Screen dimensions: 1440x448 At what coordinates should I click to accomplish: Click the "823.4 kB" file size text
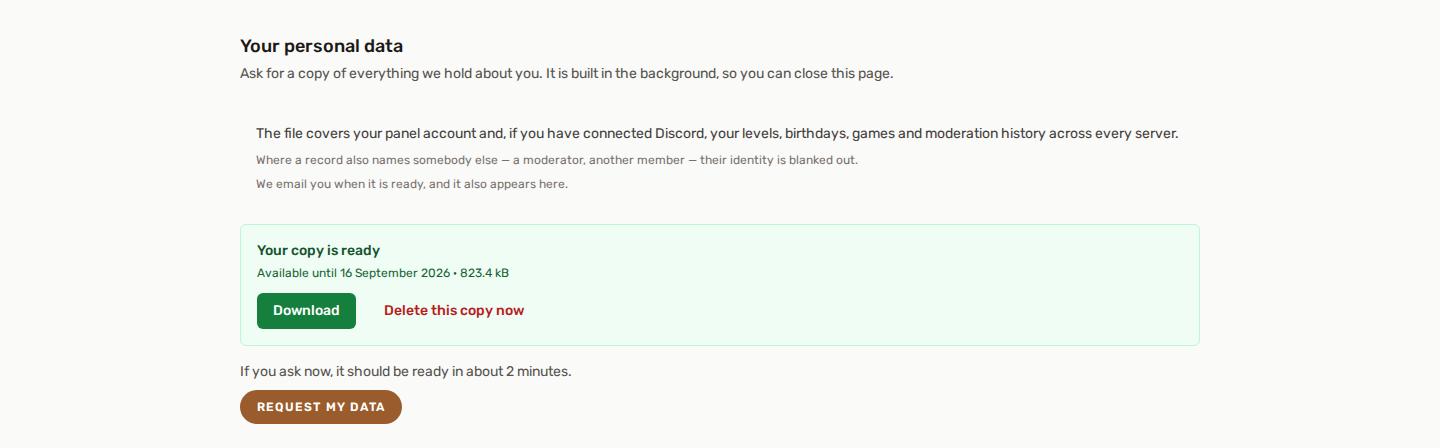(485, 273)
